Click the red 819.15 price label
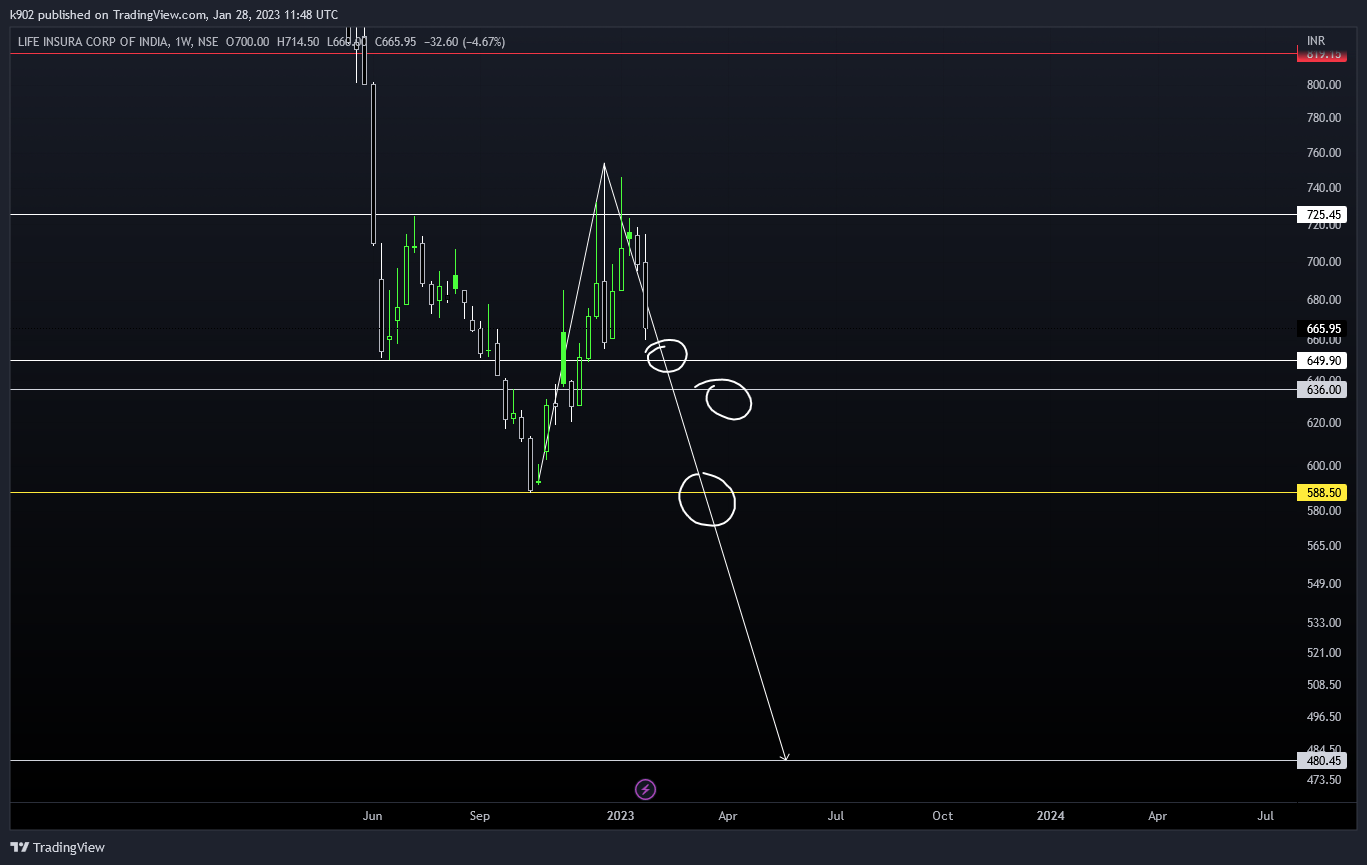The image size is (1367, 865). coord(1321,56)
